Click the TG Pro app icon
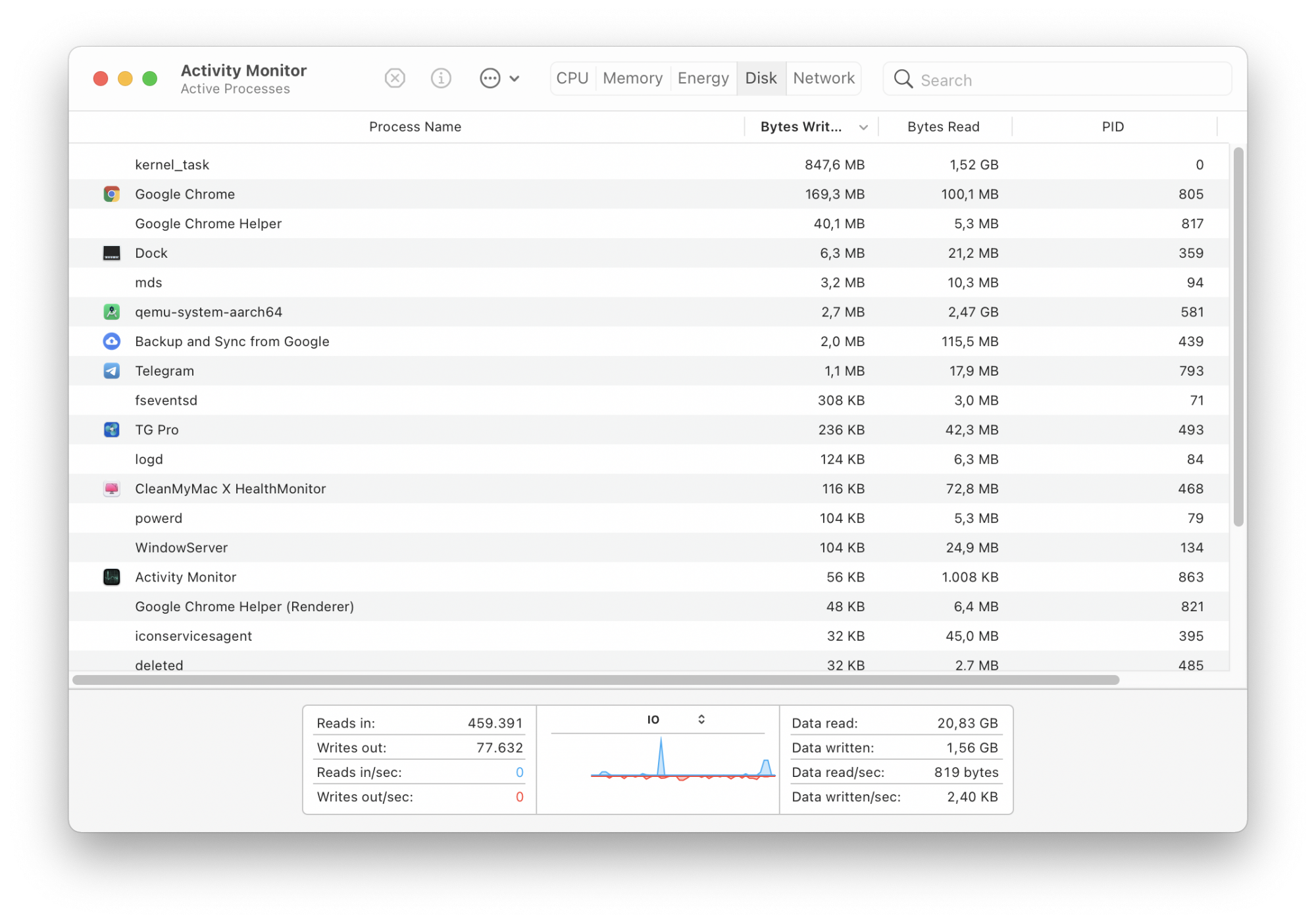The image size is (1316, 923). click(x=111, y=430)
